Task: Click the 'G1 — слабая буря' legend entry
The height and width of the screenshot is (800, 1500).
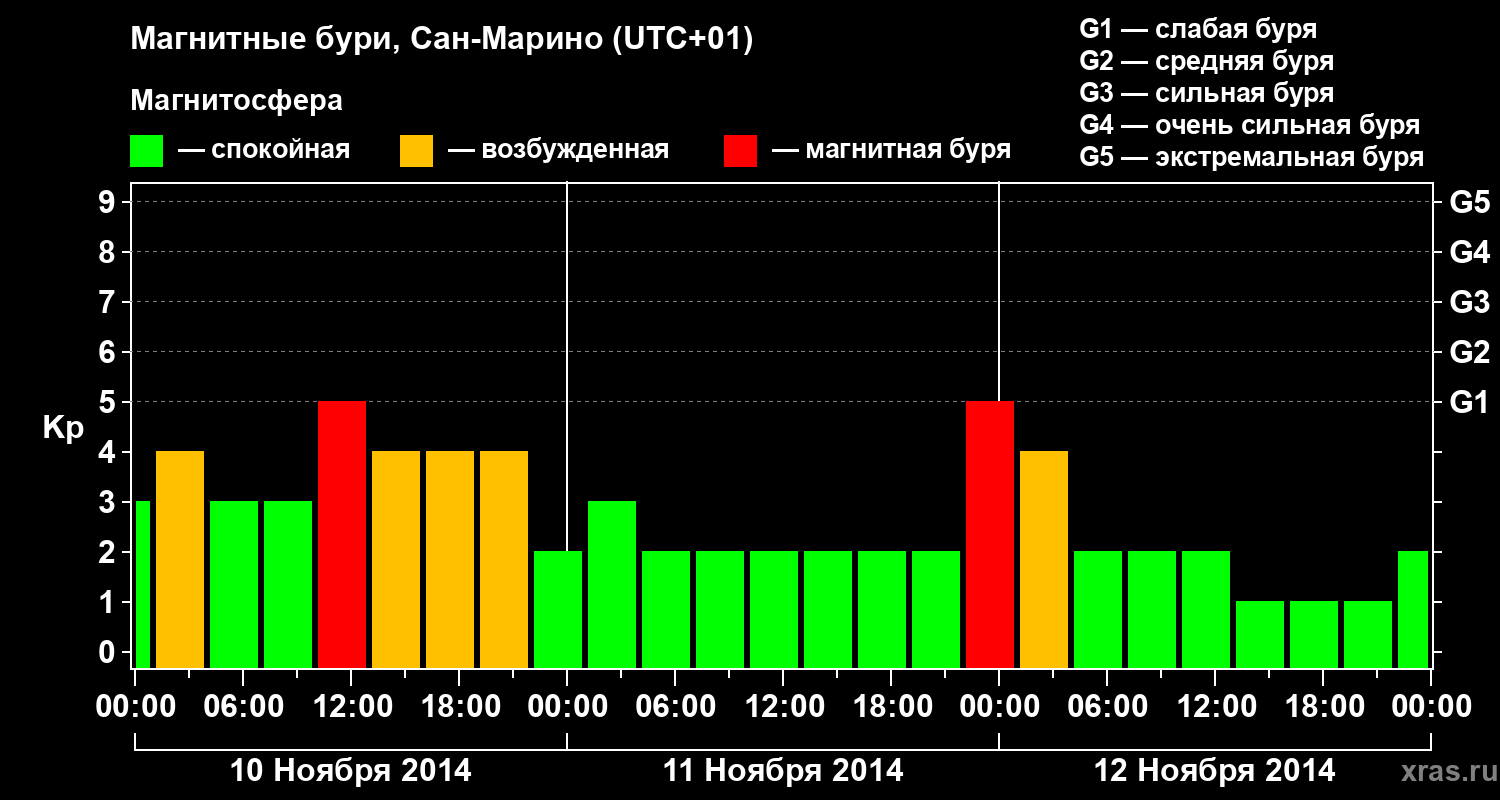Action: point(1198,29)
